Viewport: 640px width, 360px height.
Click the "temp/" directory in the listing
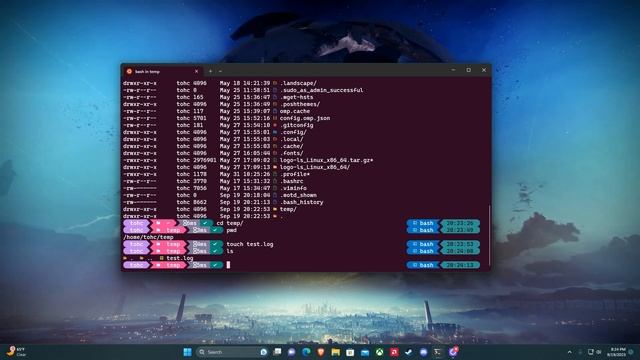coord(288,209)
